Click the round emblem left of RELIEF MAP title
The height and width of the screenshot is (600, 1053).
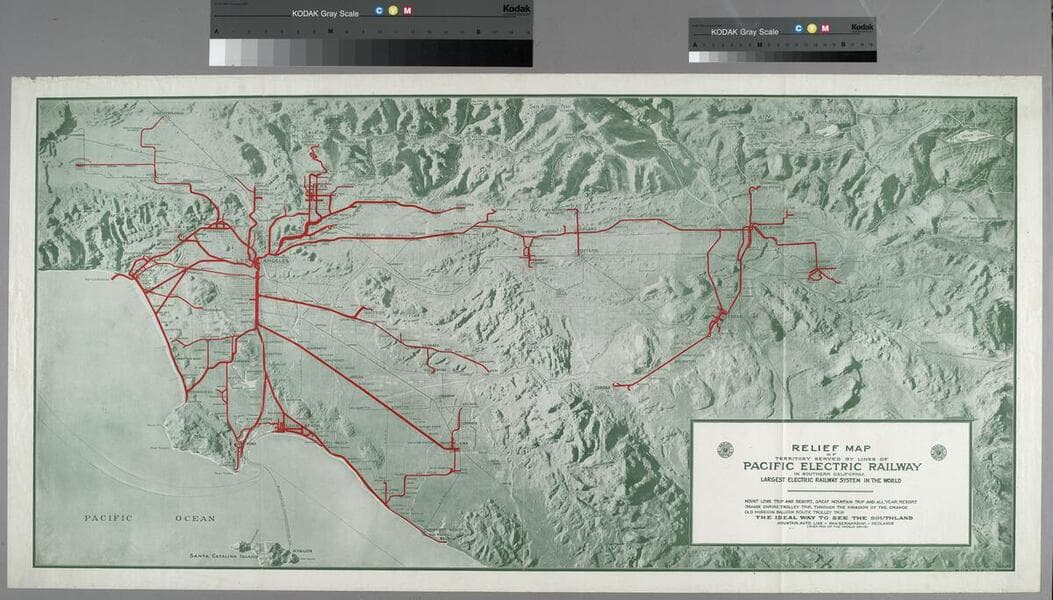pos(724,450)
